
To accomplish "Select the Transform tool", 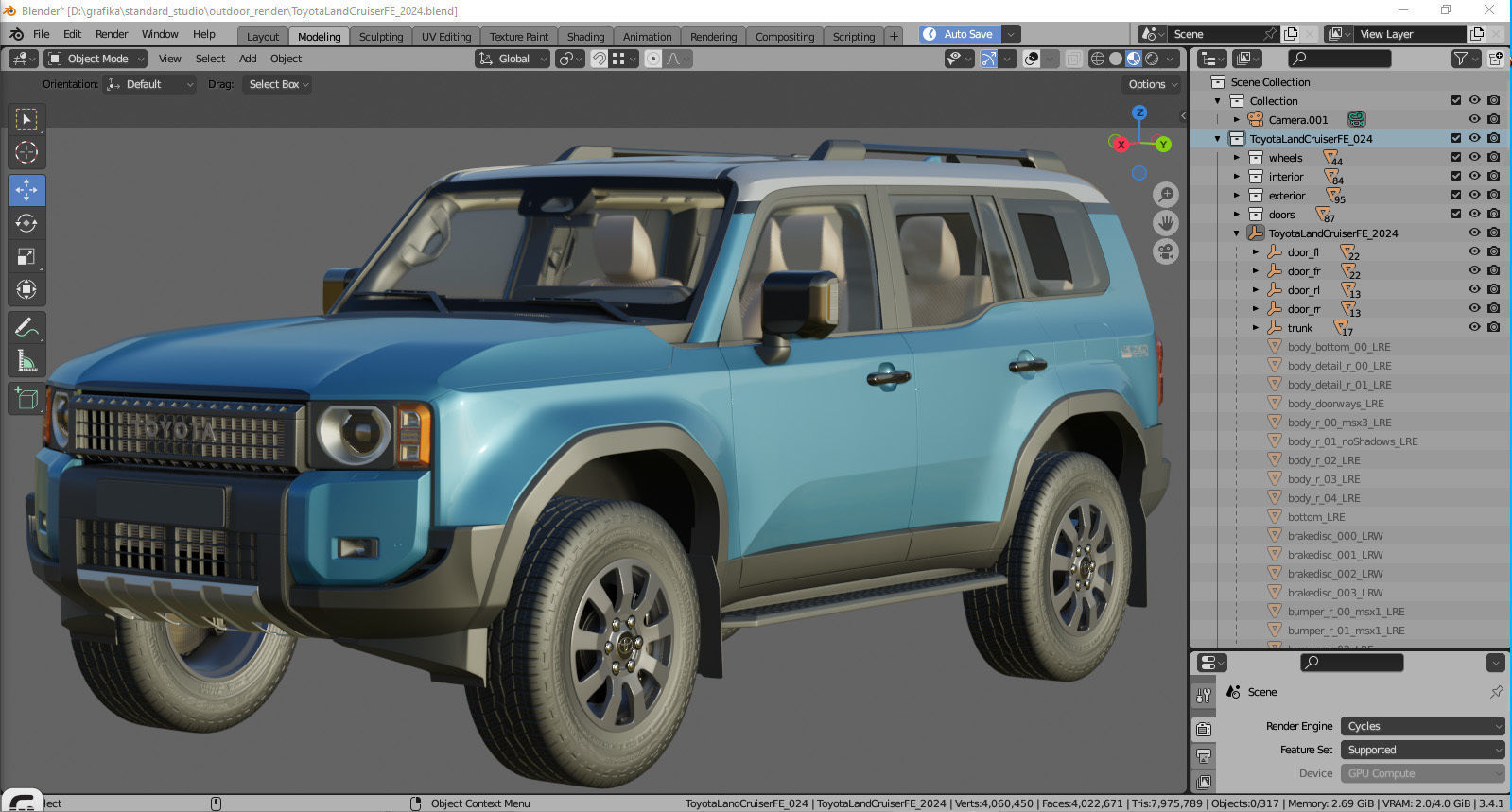I will [26, 289].
